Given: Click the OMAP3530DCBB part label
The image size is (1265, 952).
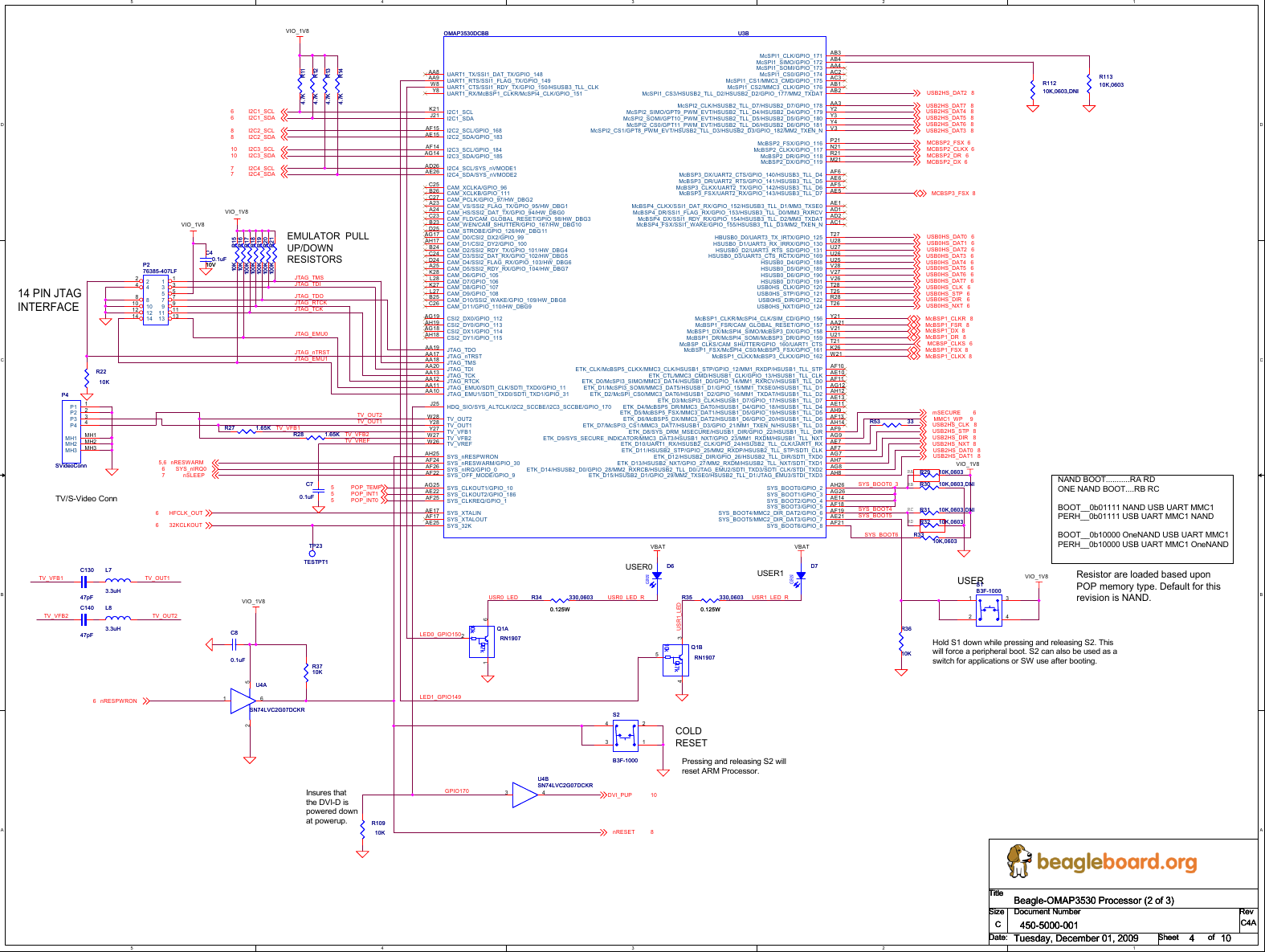Looking at the screenshot, I should click(x=466, y=34).
